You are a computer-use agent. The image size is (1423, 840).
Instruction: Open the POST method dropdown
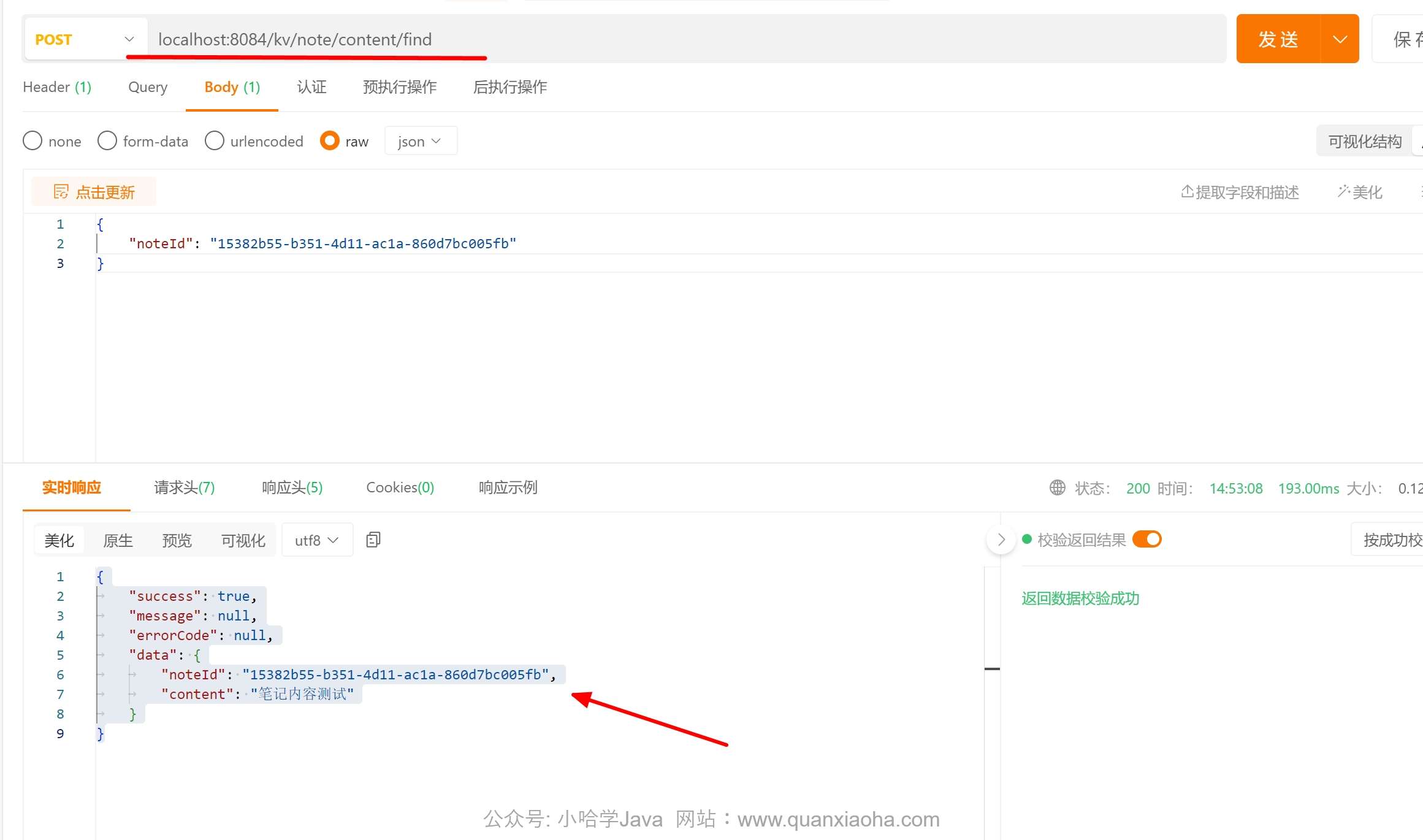pyautogui.click(x=85, y=39)
